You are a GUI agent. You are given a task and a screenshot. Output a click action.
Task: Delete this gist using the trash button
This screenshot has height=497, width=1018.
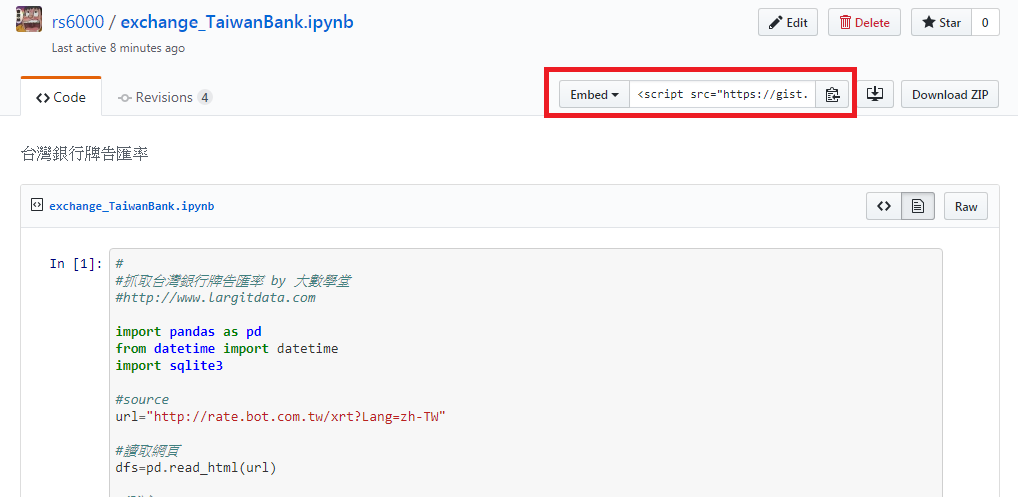tap(864, 22)
